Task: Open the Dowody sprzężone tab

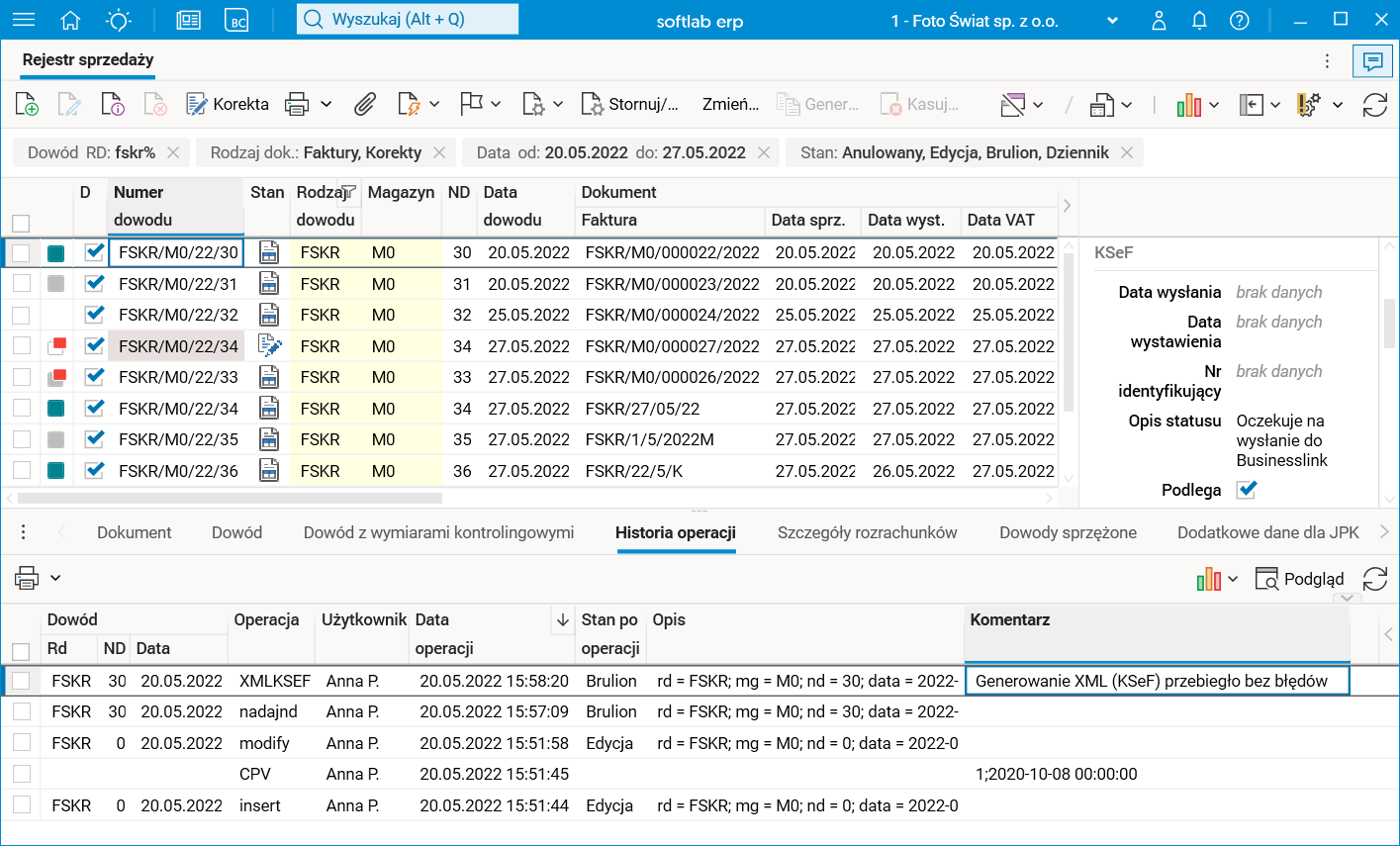Action: click(1068, 532)
